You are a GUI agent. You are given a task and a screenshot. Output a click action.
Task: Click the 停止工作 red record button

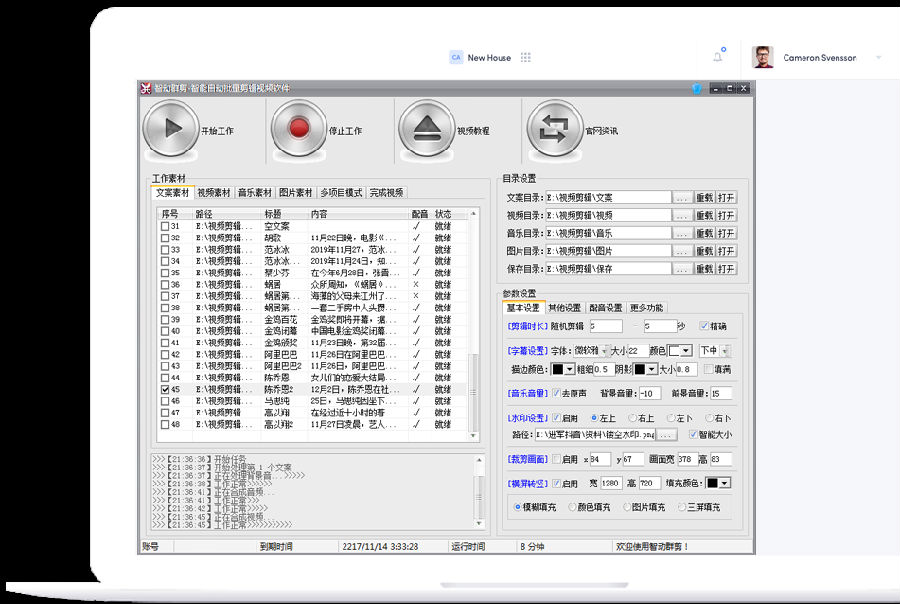click(299, 128)
